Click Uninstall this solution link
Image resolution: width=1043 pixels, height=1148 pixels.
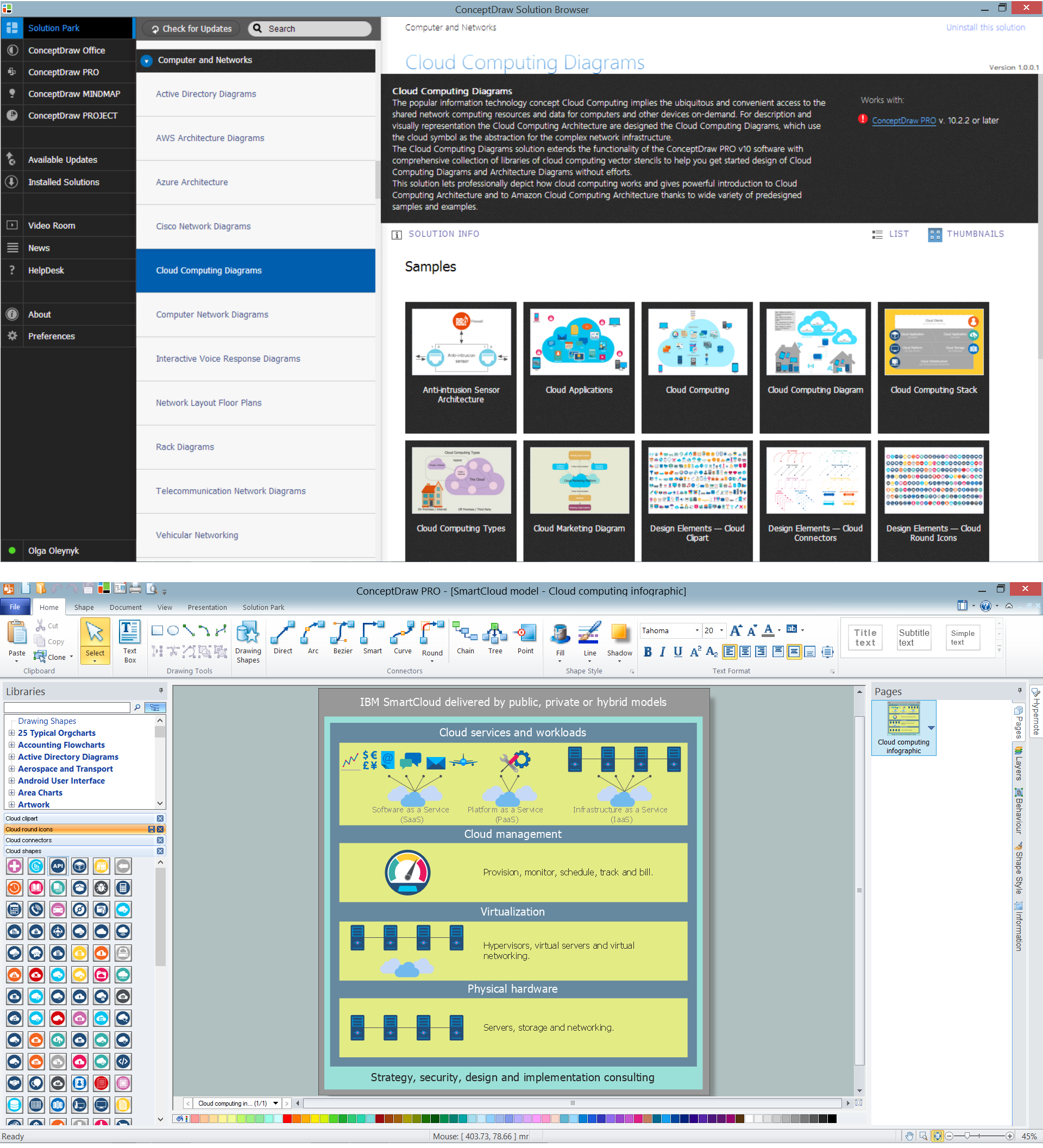click(985, 27)
